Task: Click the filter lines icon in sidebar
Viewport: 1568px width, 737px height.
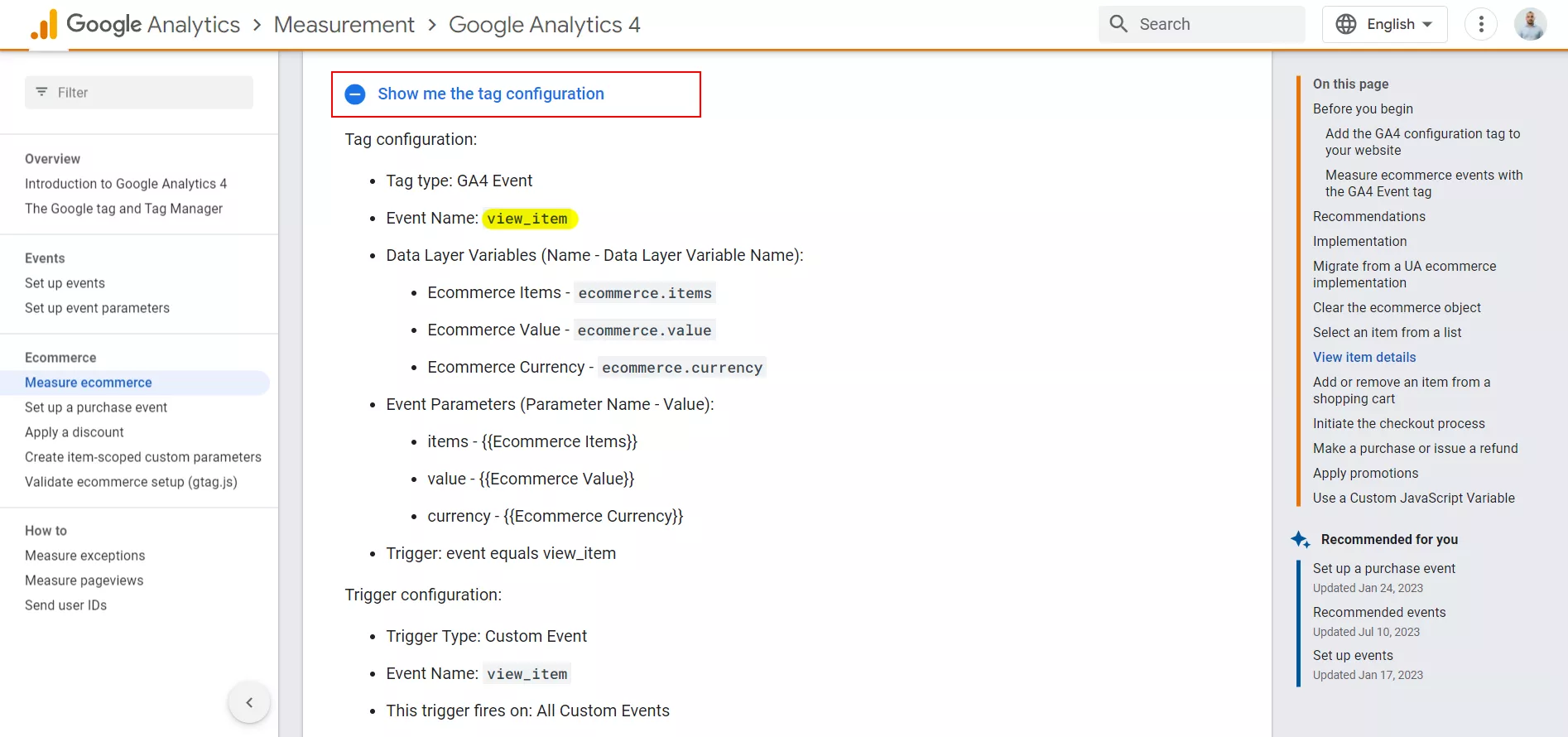Action: point(41,92)
